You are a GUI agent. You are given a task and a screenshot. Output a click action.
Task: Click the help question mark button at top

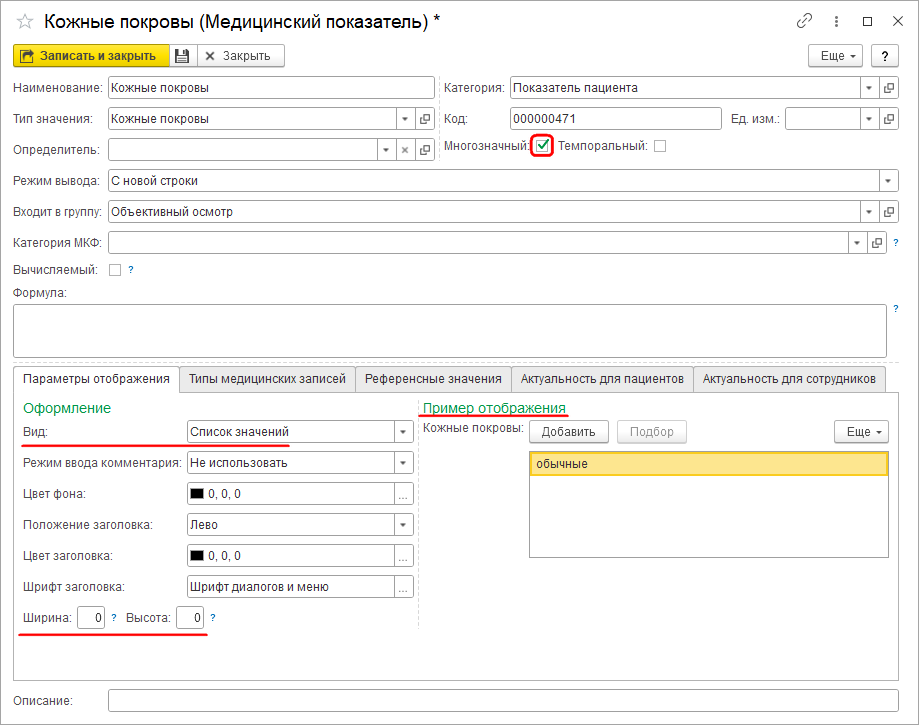[884, 56]
